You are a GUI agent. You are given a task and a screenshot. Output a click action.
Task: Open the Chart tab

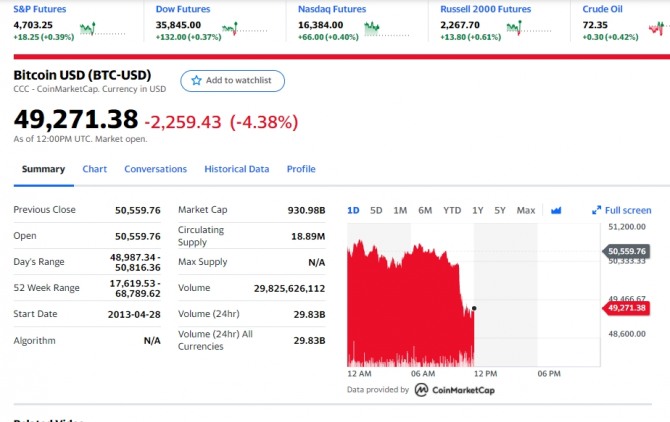(x=95, y=169)
